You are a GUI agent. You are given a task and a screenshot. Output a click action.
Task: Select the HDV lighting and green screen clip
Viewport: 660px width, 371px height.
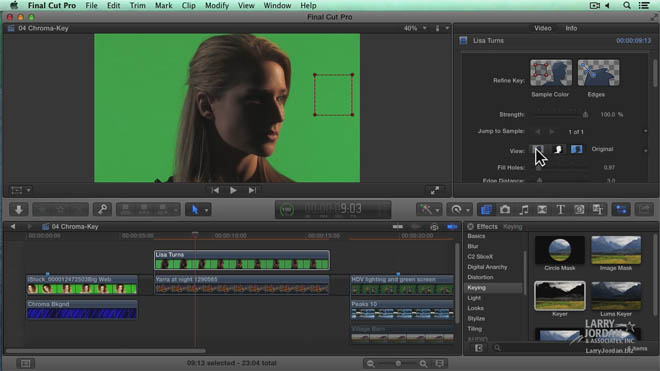pyautogui.click(x=402, y=285)
